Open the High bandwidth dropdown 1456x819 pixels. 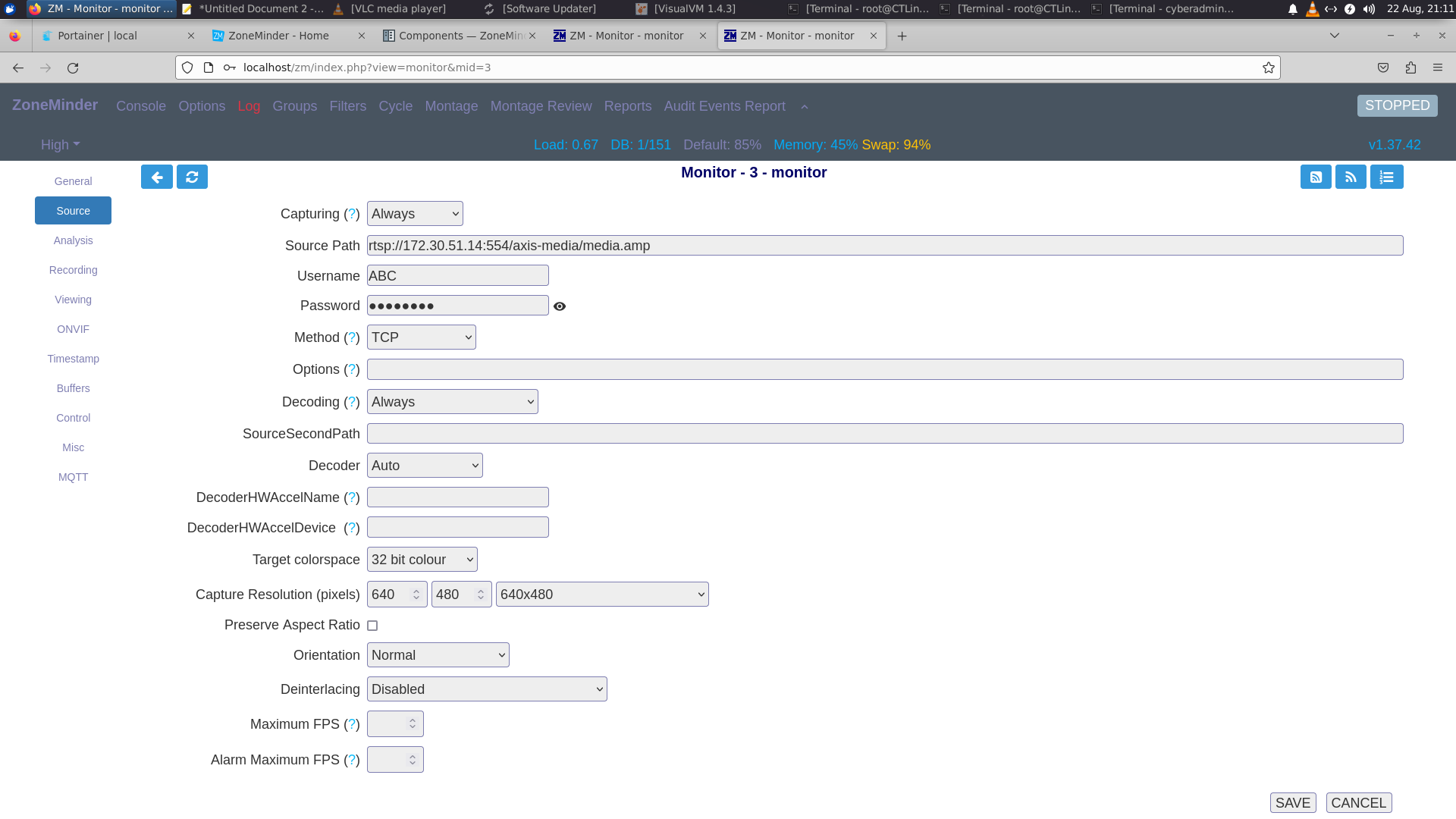(x=60, y=145)
